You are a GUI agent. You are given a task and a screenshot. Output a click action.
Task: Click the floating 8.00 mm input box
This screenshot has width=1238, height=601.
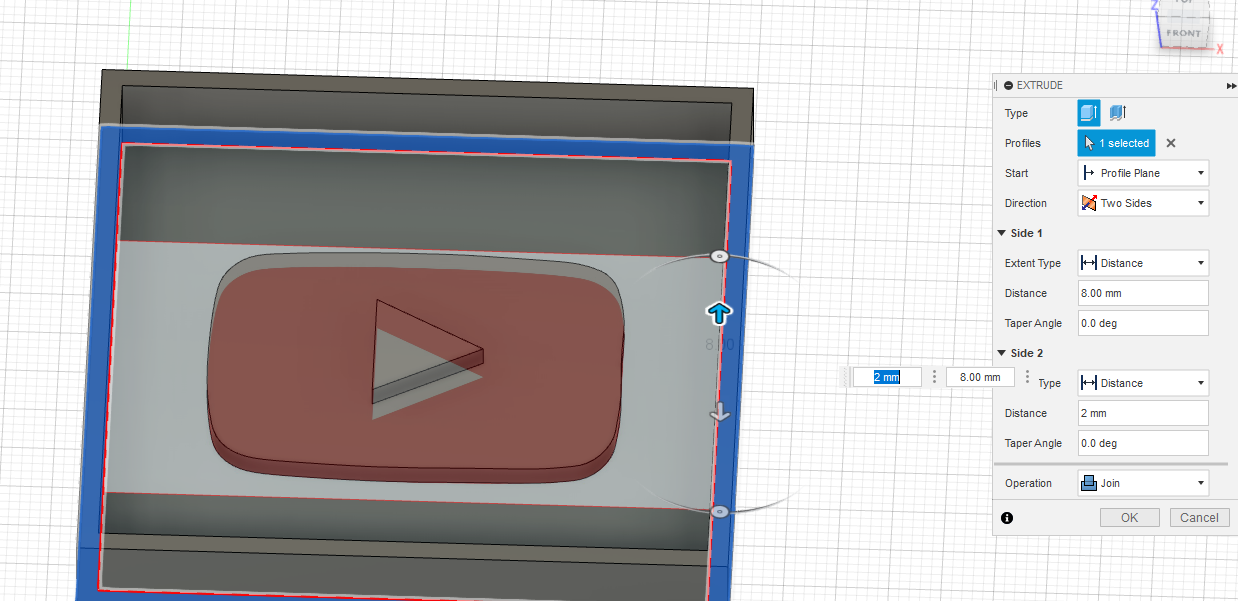[980, 377]
